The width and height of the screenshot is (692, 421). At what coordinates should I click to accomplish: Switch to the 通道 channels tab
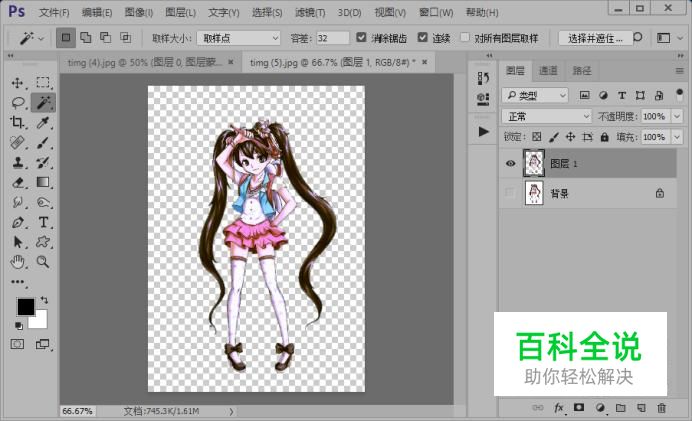[548, 71]
